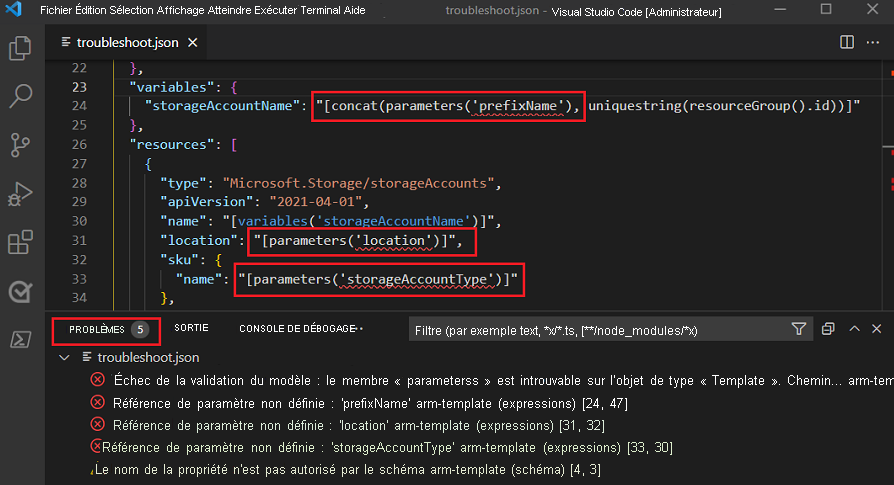Viewport: 894px width, 485px height.
Task: Open the Run and Debug view
Action: 21,194
